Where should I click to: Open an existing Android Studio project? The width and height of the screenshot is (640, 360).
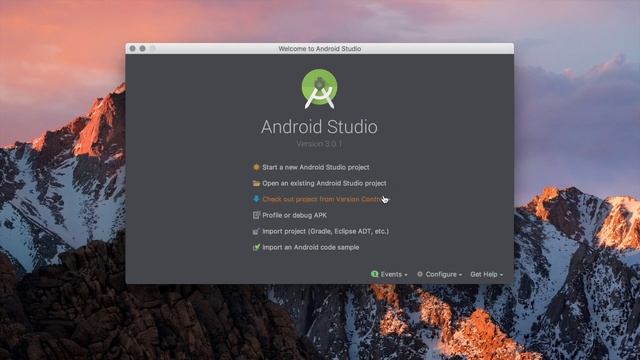[x=324, y=183]
